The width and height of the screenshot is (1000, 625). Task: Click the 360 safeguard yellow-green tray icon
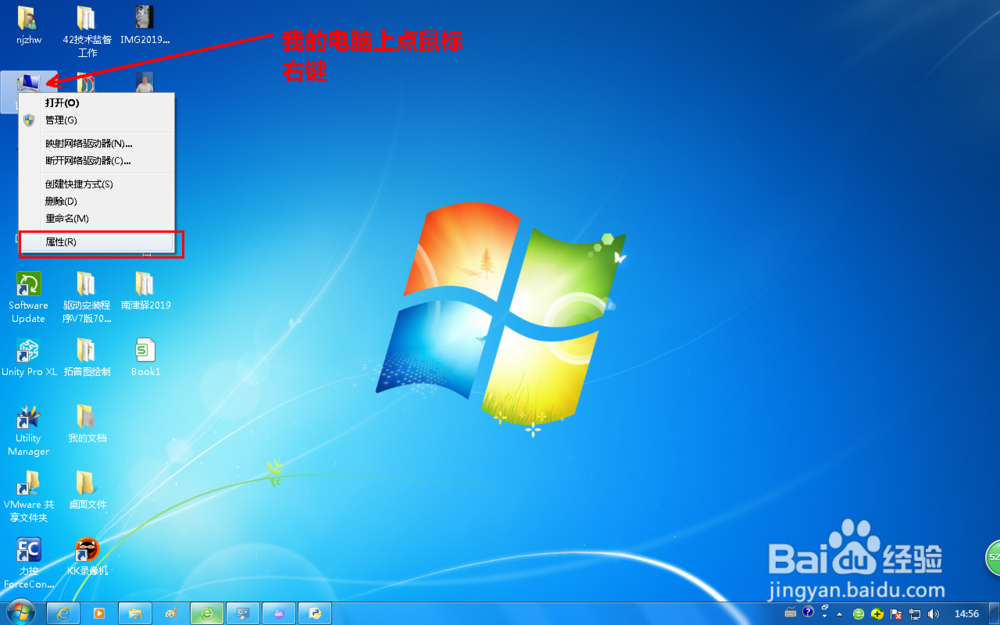click(878, 614)
